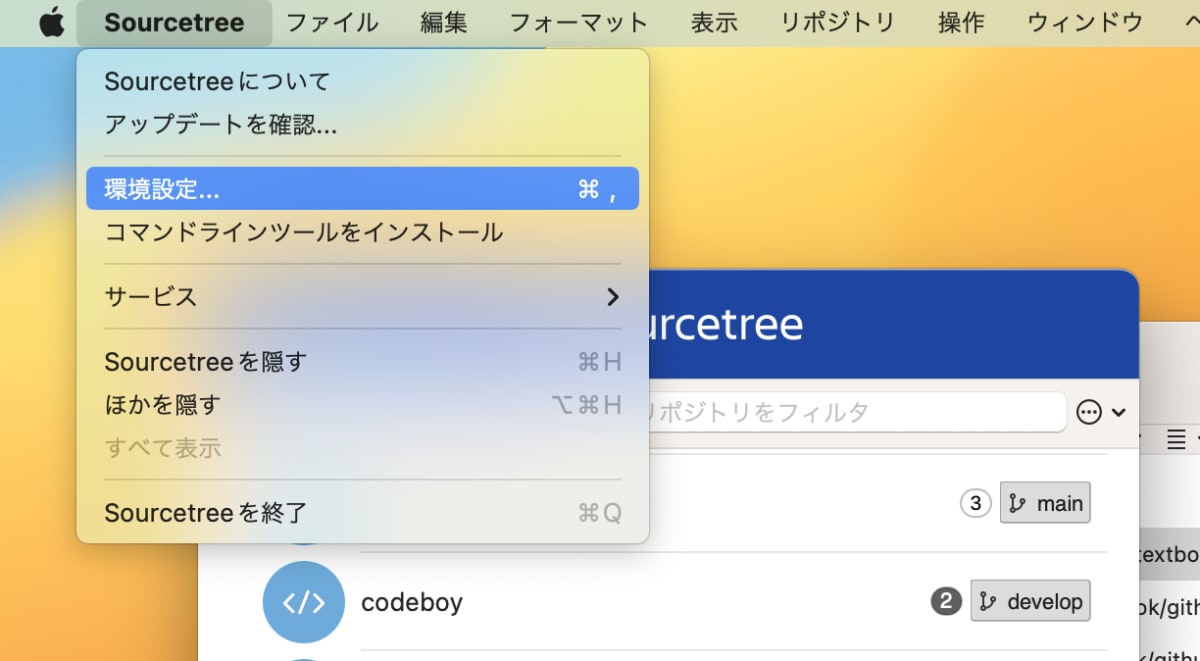
Task: Select ほかを隠す menu entry
Action: (x=362, y=405)
